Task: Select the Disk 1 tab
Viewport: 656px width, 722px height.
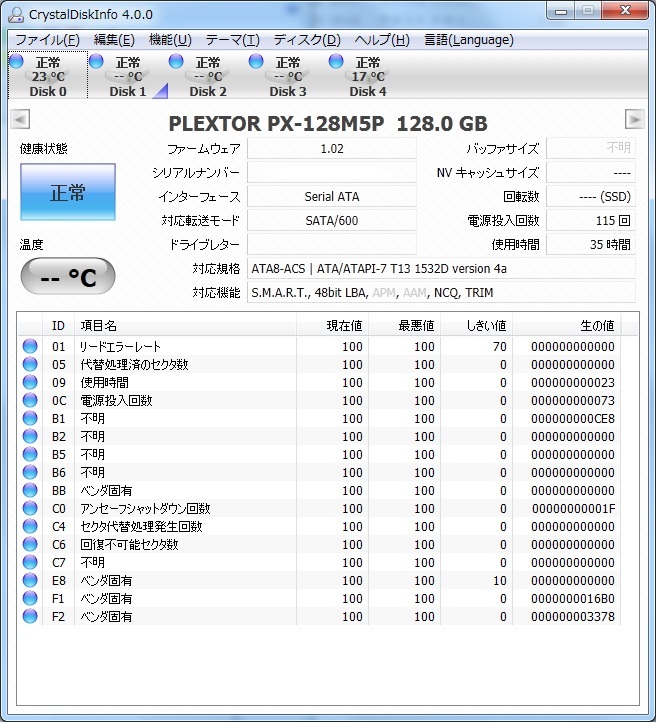Action: [x=128, y=76]
